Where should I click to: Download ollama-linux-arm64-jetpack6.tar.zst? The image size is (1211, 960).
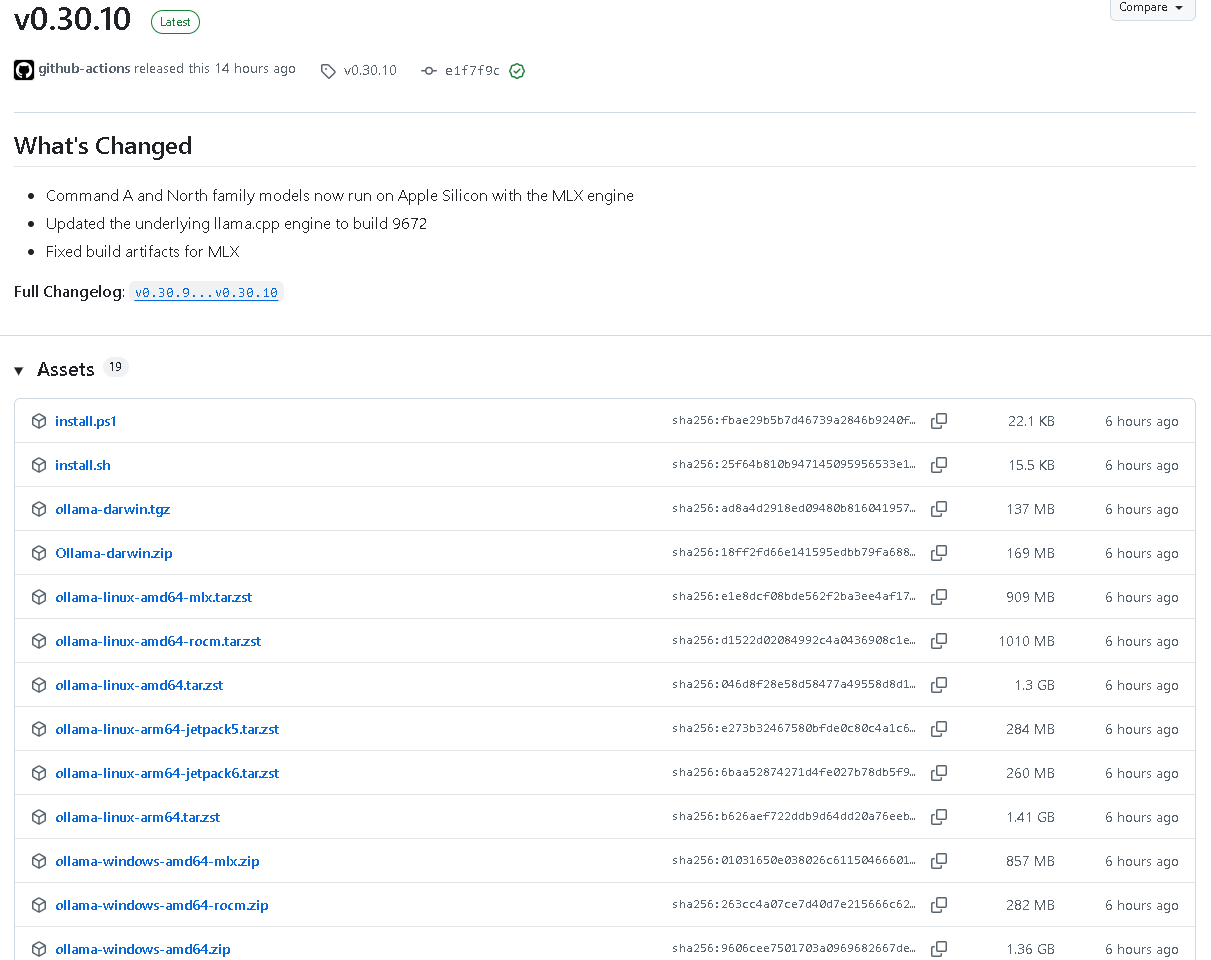[167, 773]
